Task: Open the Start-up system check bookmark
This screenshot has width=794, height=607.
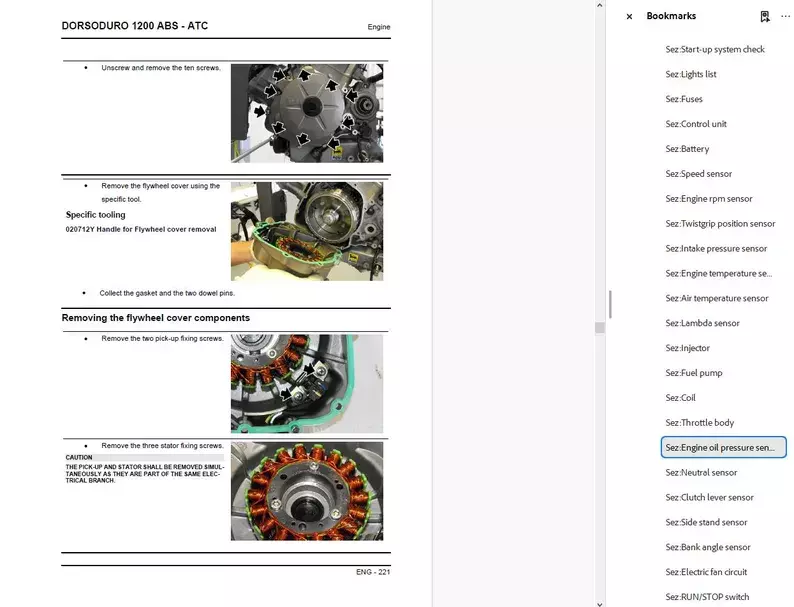Action: 714,49
